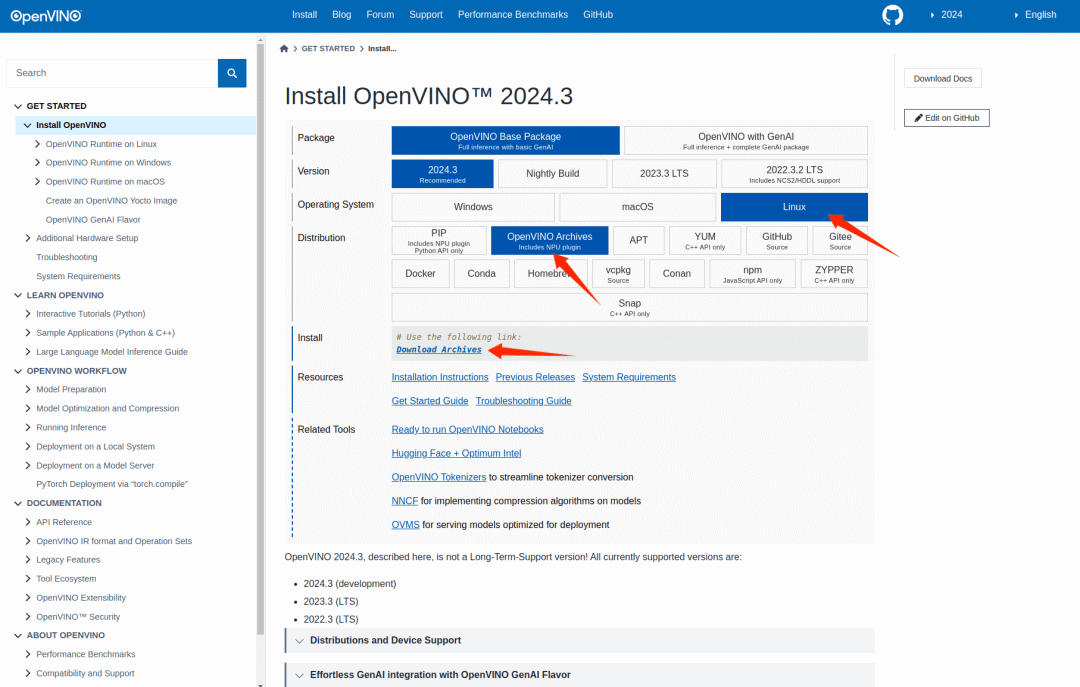Expand OpenVINO Runtime on Windows node
The image size is (1080, 687).
click(x=37, y=163)
